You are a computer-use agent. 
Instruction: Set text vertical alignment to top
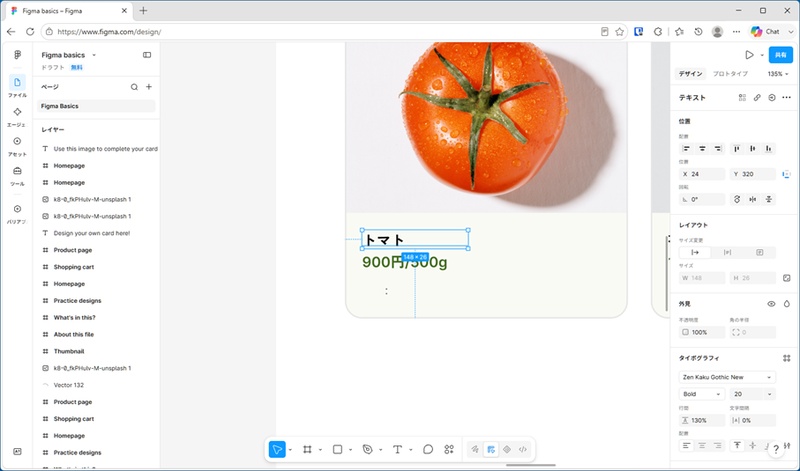[x=737, y=445]
